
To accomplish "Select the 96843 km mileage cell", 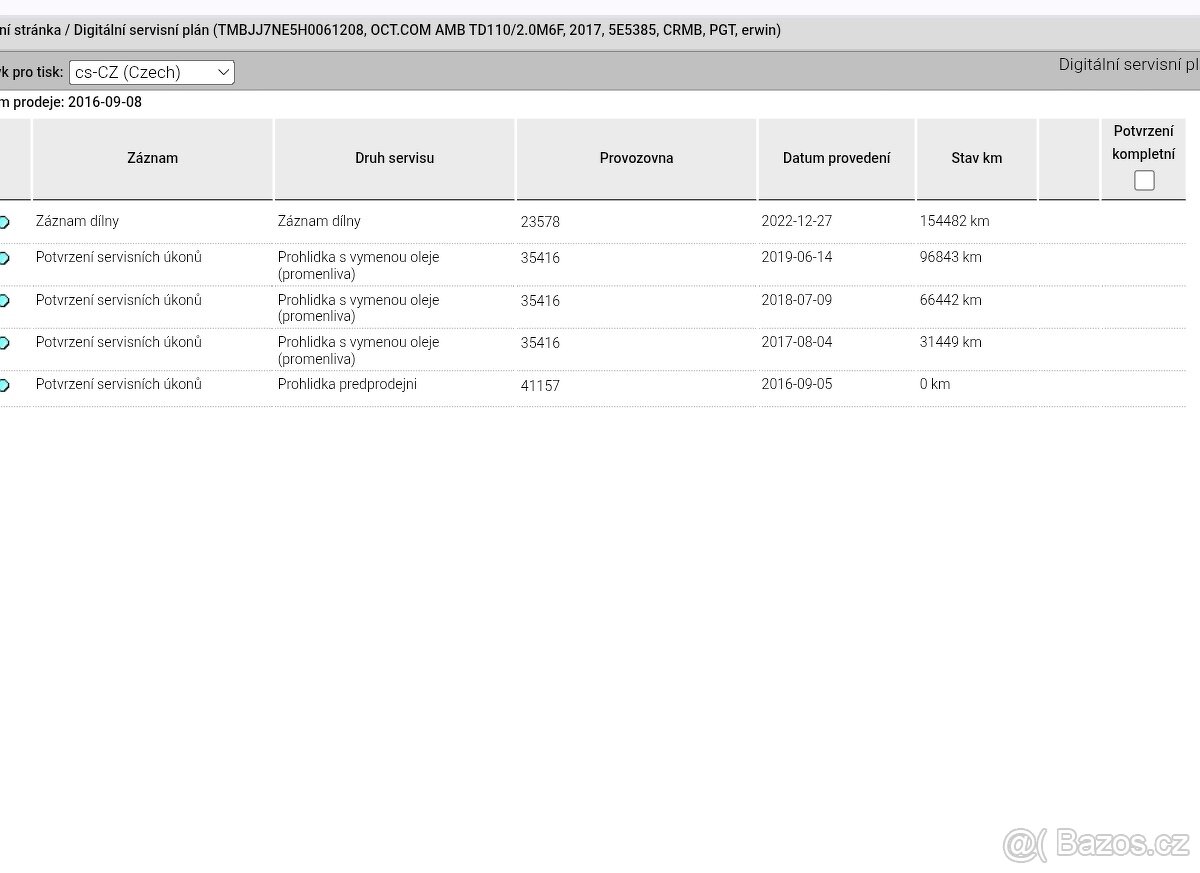I will pos(950,257).
